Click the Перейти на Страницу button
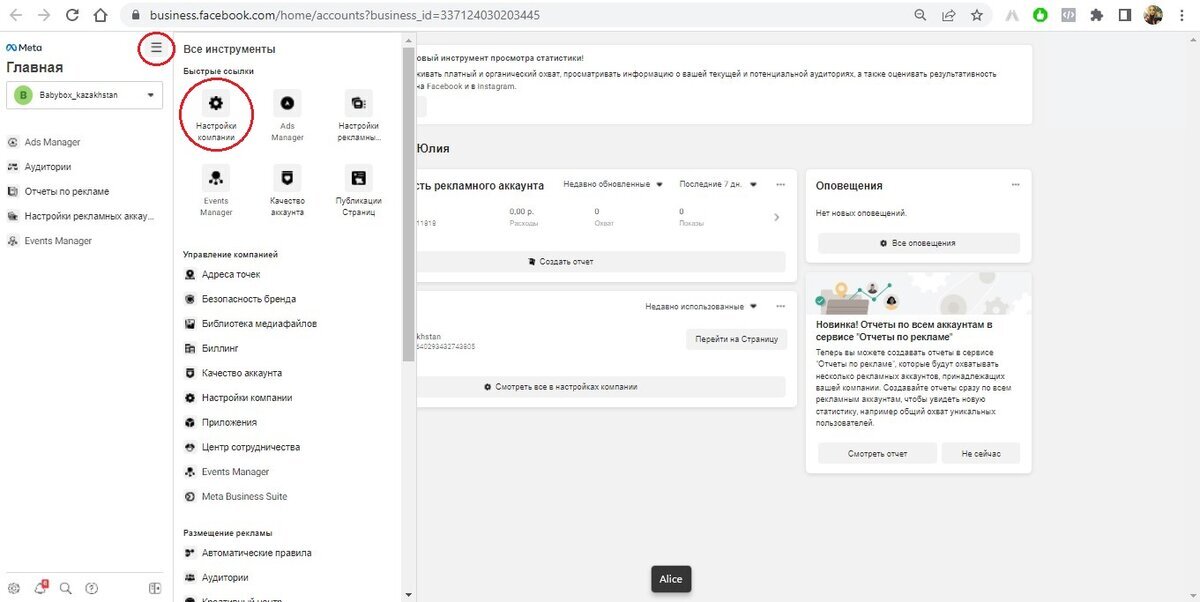1200x602 pixels. pyautogui.click(x=736, y=339)
